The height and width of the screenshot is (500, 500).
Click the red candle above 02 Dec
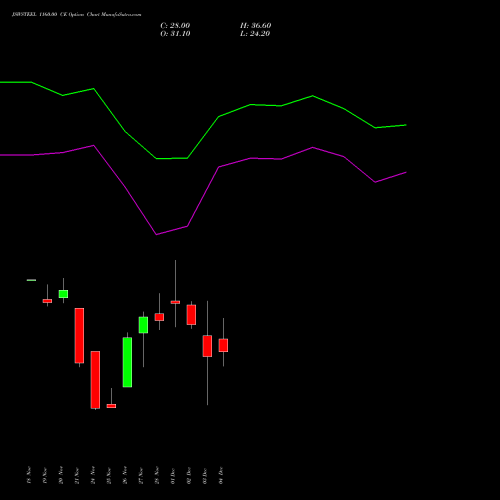click(191, 314)
